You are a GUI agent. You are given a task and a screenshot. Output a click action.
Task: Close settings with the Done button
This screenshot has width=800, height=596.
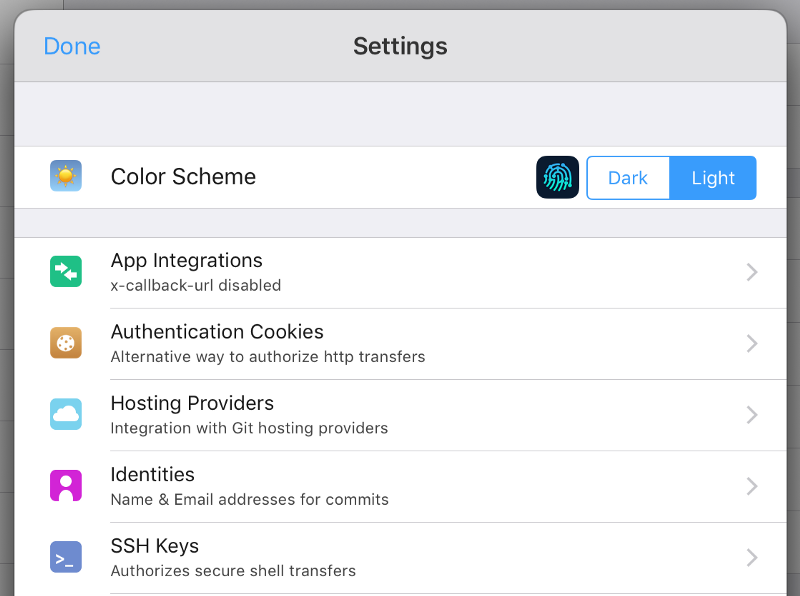tap(72, 46)
